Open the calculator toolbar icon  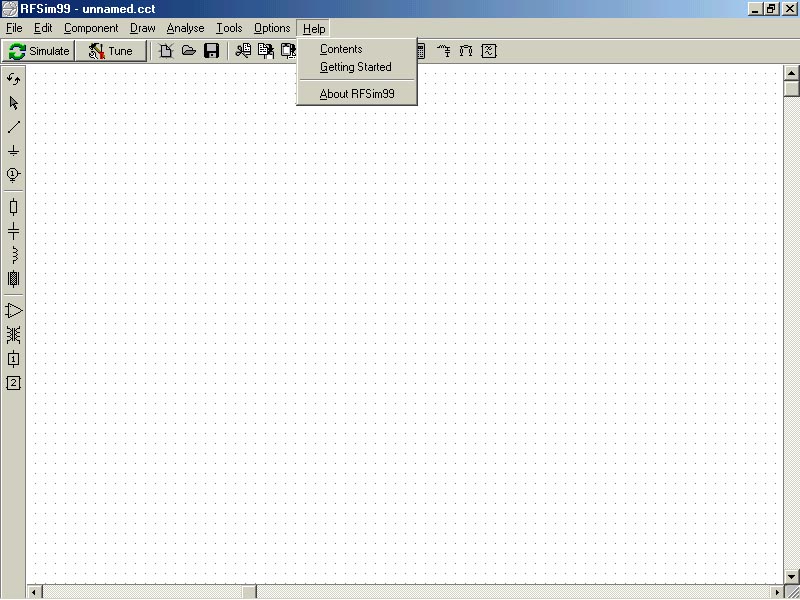421,51
